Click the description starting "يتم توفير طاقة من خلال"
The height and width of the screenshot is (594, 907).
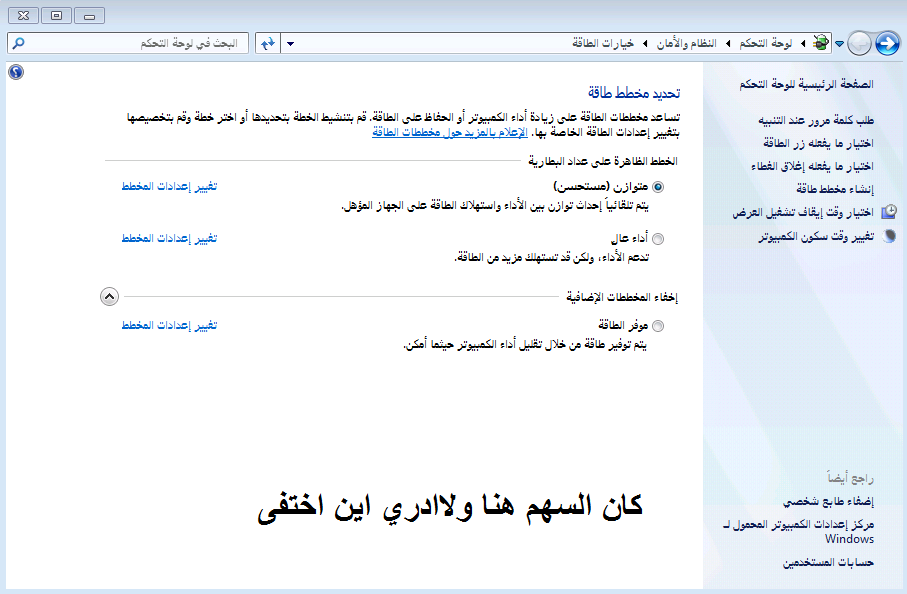pos(525,345)
